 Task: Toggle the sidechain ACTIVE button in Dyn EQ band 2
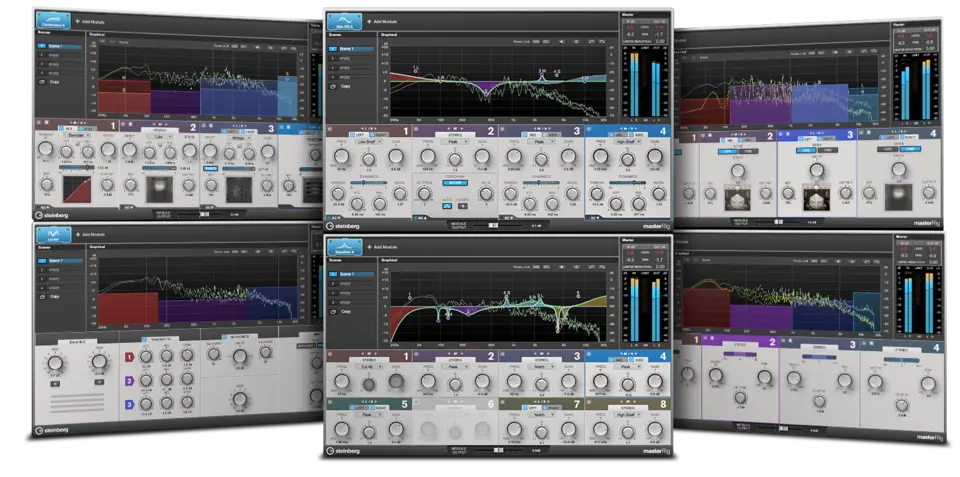[x=457, y=182]
